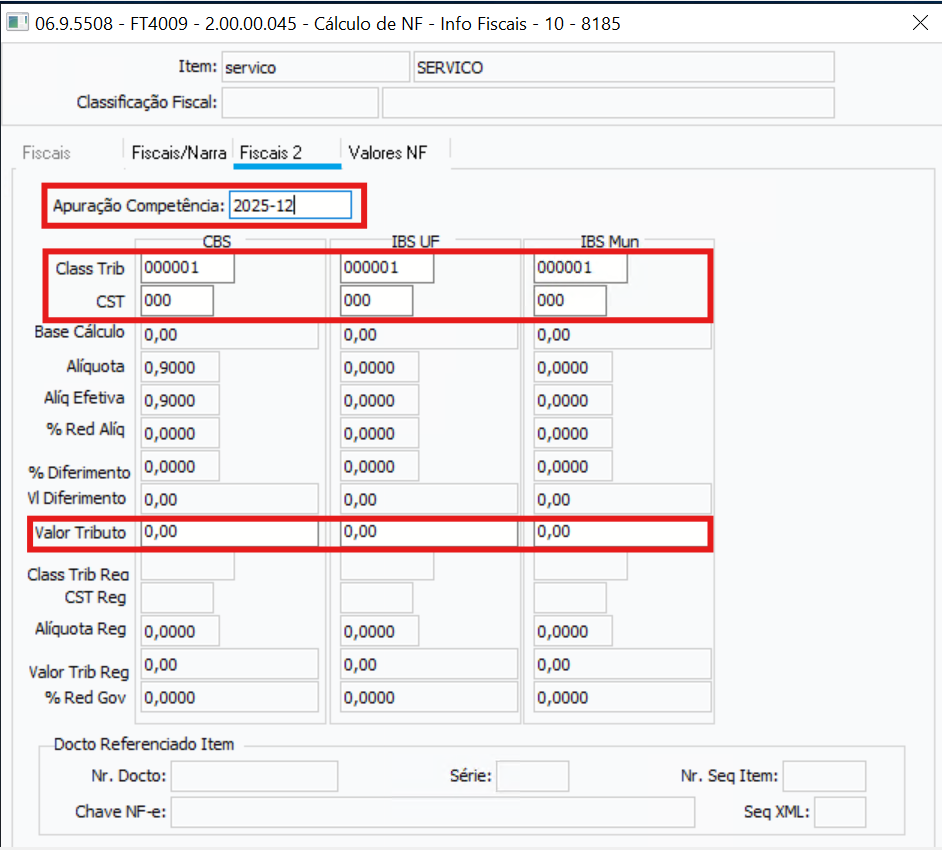Click the IBS UF % Red Gov field
Viewport: 942px width, 850px height.
pos(429,697)
